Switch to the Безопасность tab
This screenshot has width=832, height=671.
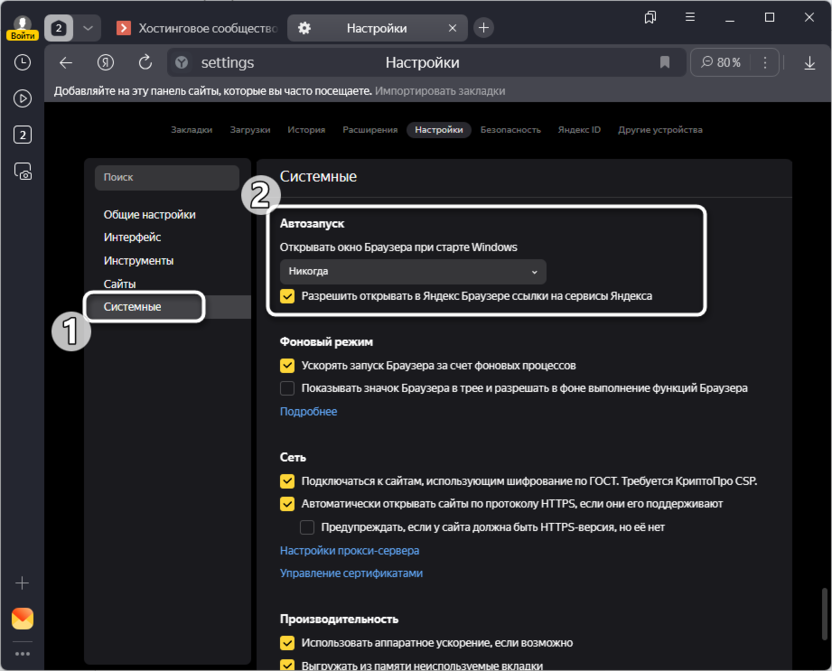pyautogui.click(x=510, y=130)
